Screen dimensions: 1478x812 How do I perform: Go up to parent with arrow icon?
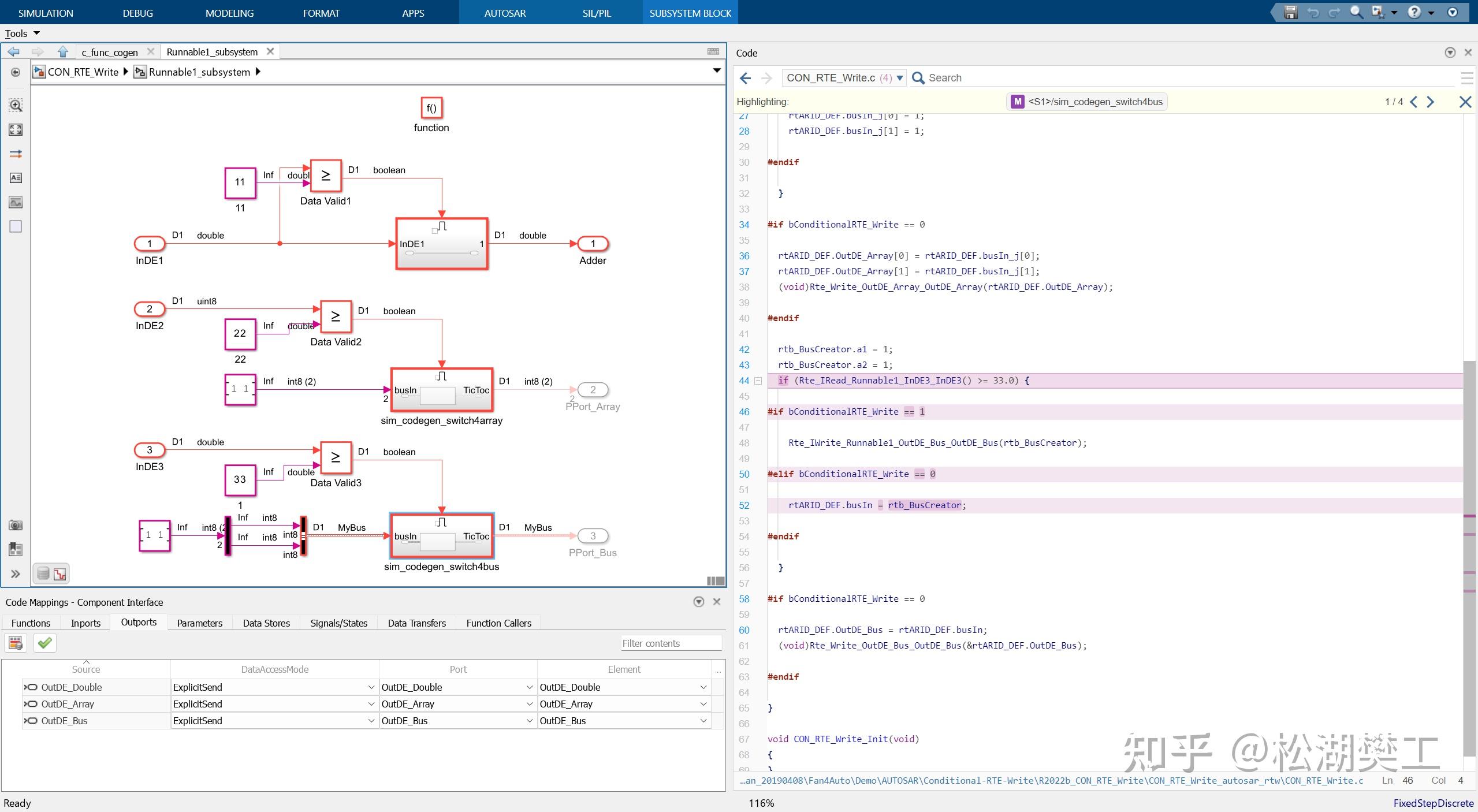click(x=63, y=52)
